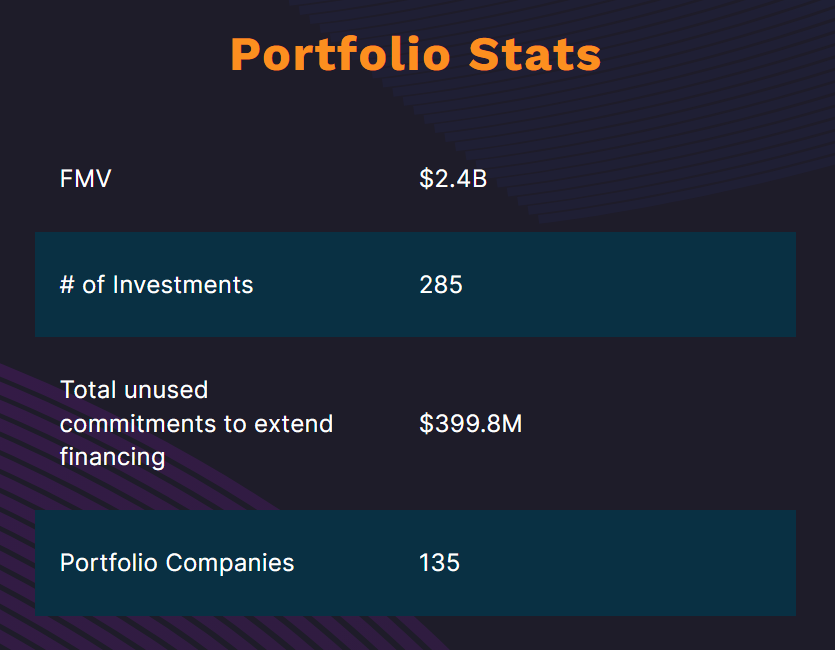Select the $2.4B value

(453, 179)
